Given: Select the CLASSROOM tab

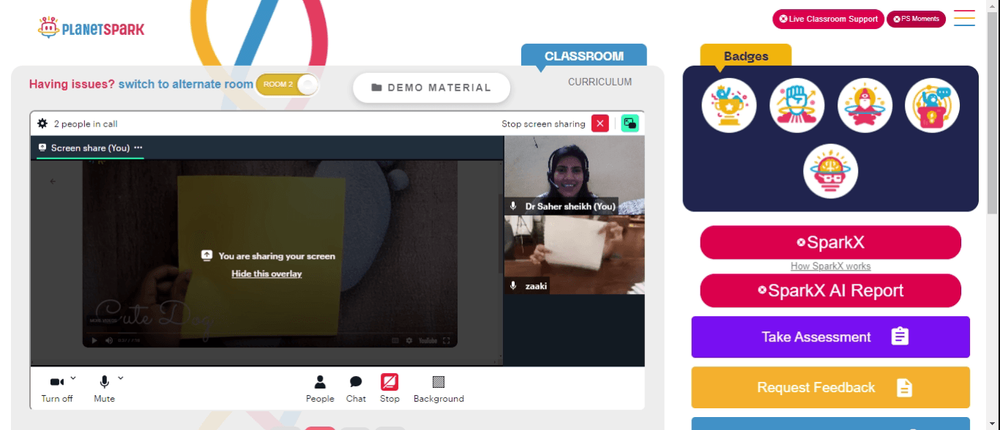Looking at the screenshot, I should [x=584, y=56].
